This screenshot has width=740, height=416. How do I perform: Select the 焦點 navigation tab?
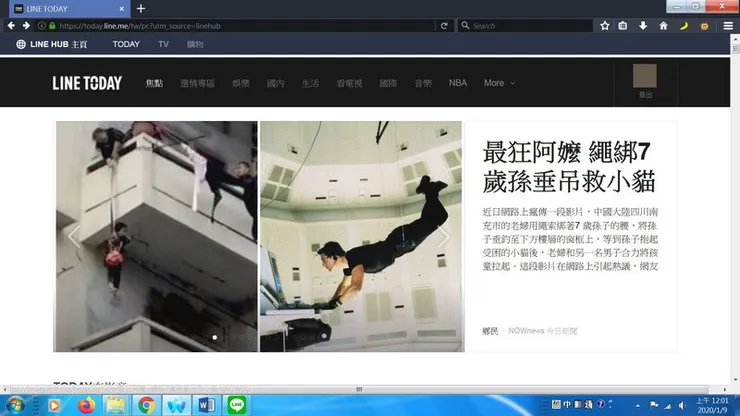click(x=154, y=83)
